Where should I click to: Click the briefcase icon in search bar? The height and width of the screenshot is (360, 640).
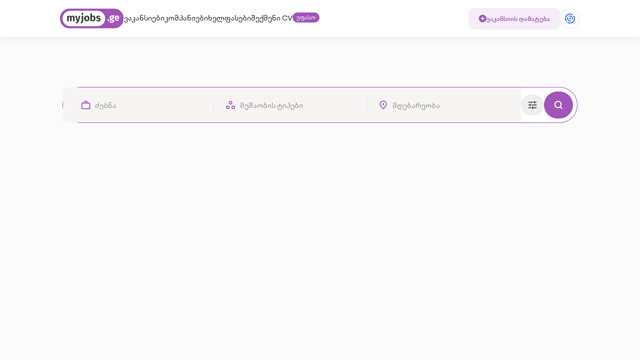click(85, 105)
